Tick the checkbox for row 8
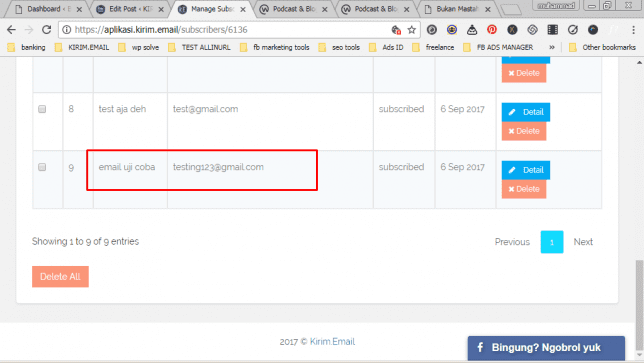Image resolution: width=644 pixels, height=363 pixels. (42, 109)
